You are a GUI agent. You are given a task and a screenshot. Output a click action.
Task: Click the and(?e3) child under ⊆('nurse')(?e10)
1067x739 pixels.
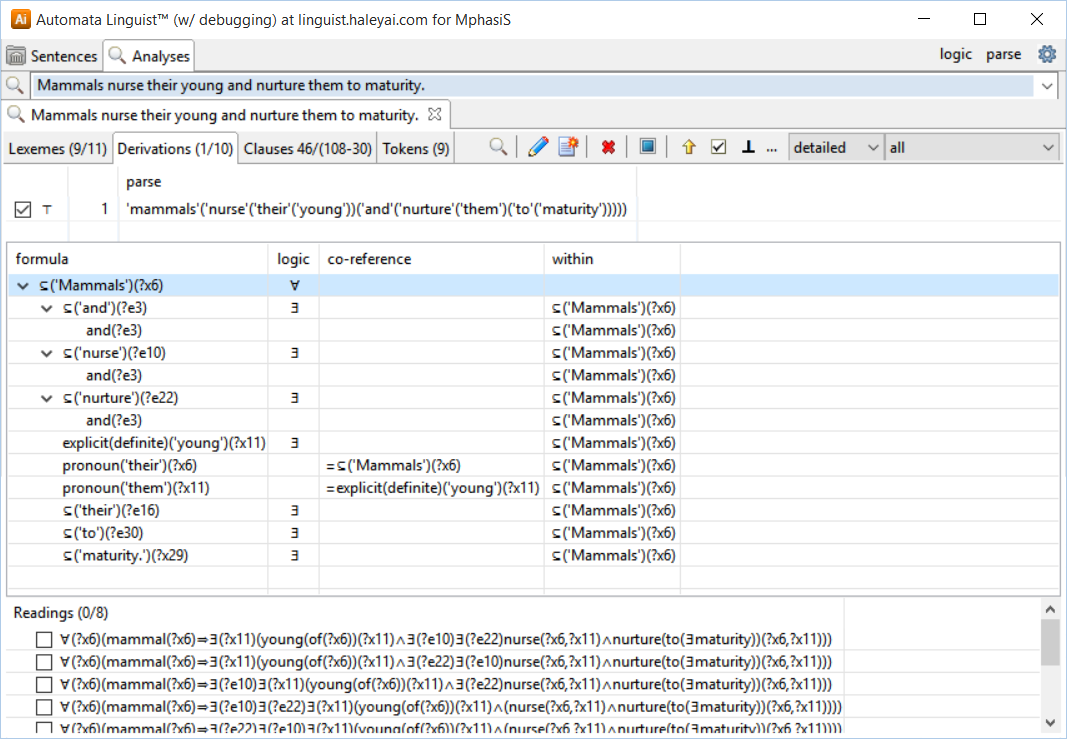click(x=114, y=376)
